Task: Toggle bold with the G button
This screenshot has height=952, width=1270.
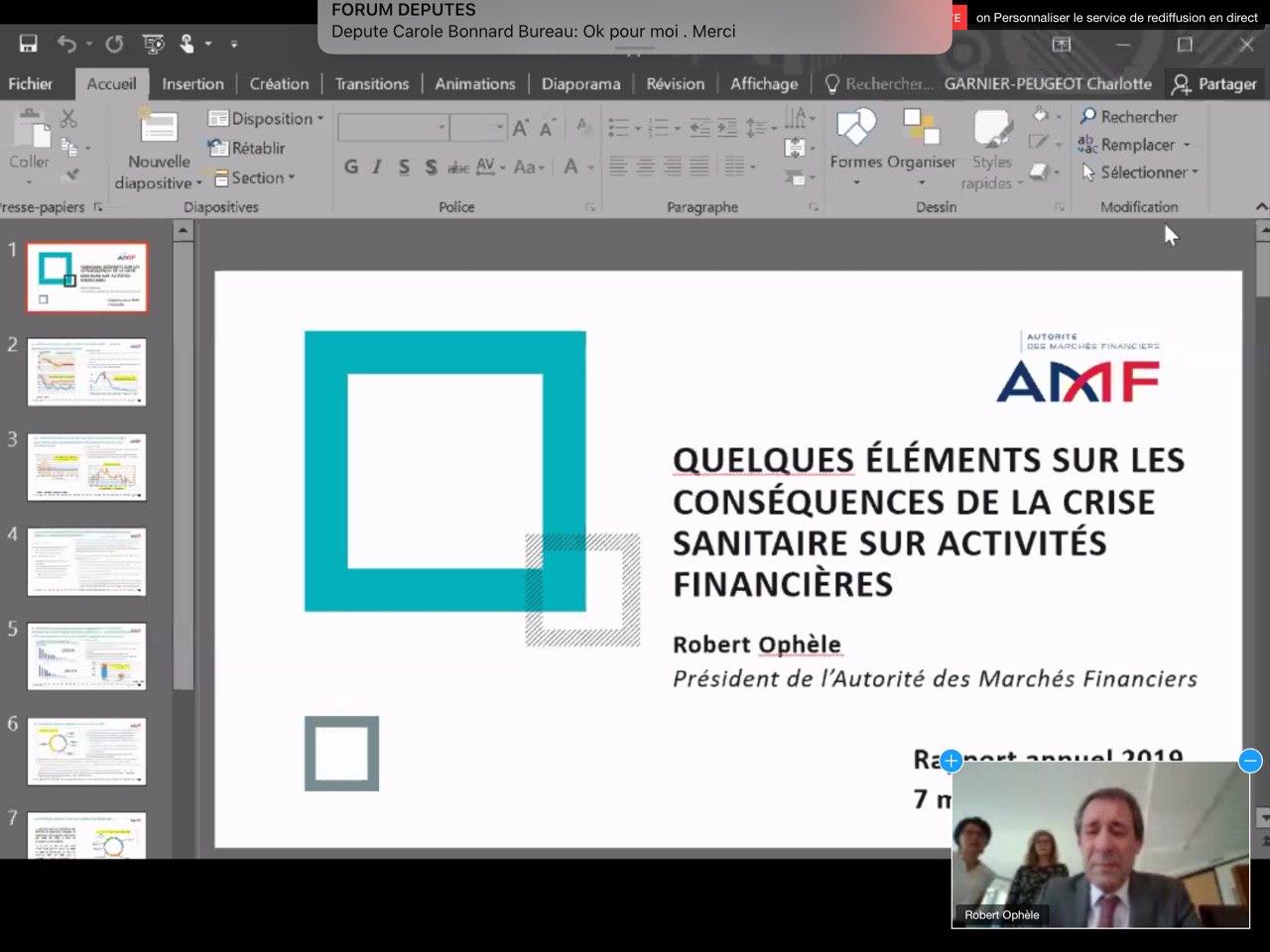Action: 351,167
